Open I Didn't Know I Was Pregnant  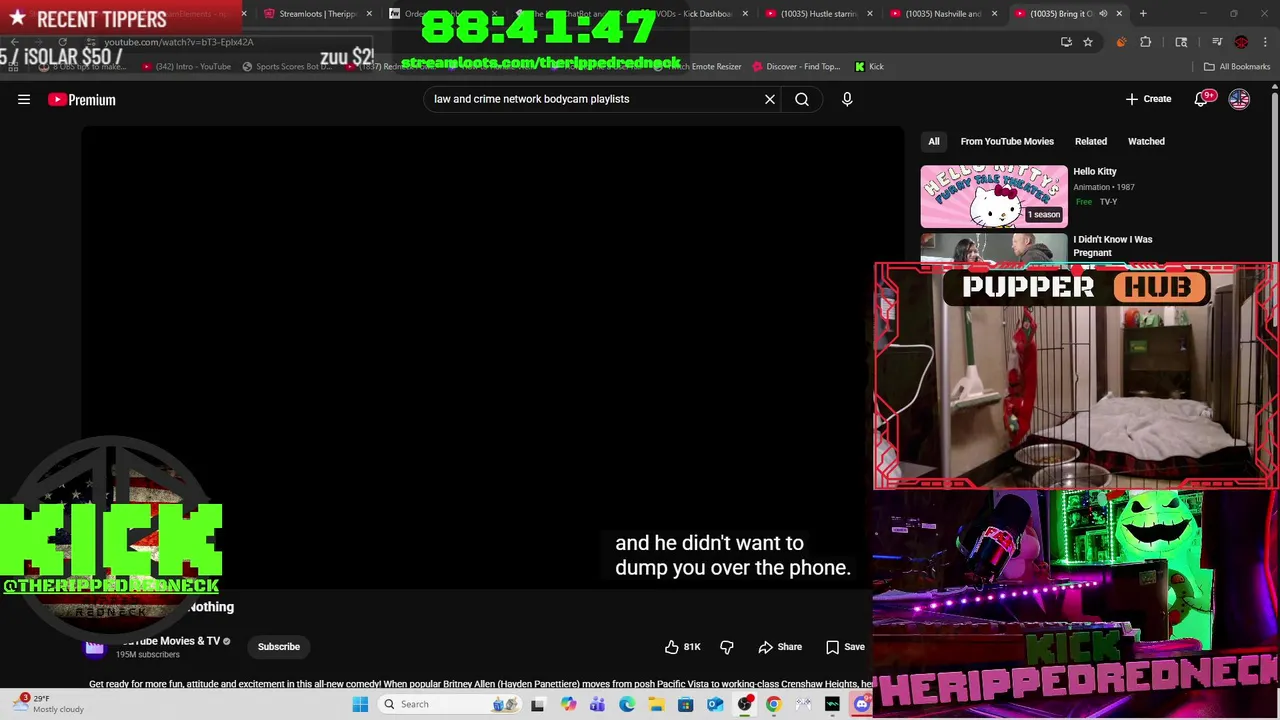pos(1113,246)
